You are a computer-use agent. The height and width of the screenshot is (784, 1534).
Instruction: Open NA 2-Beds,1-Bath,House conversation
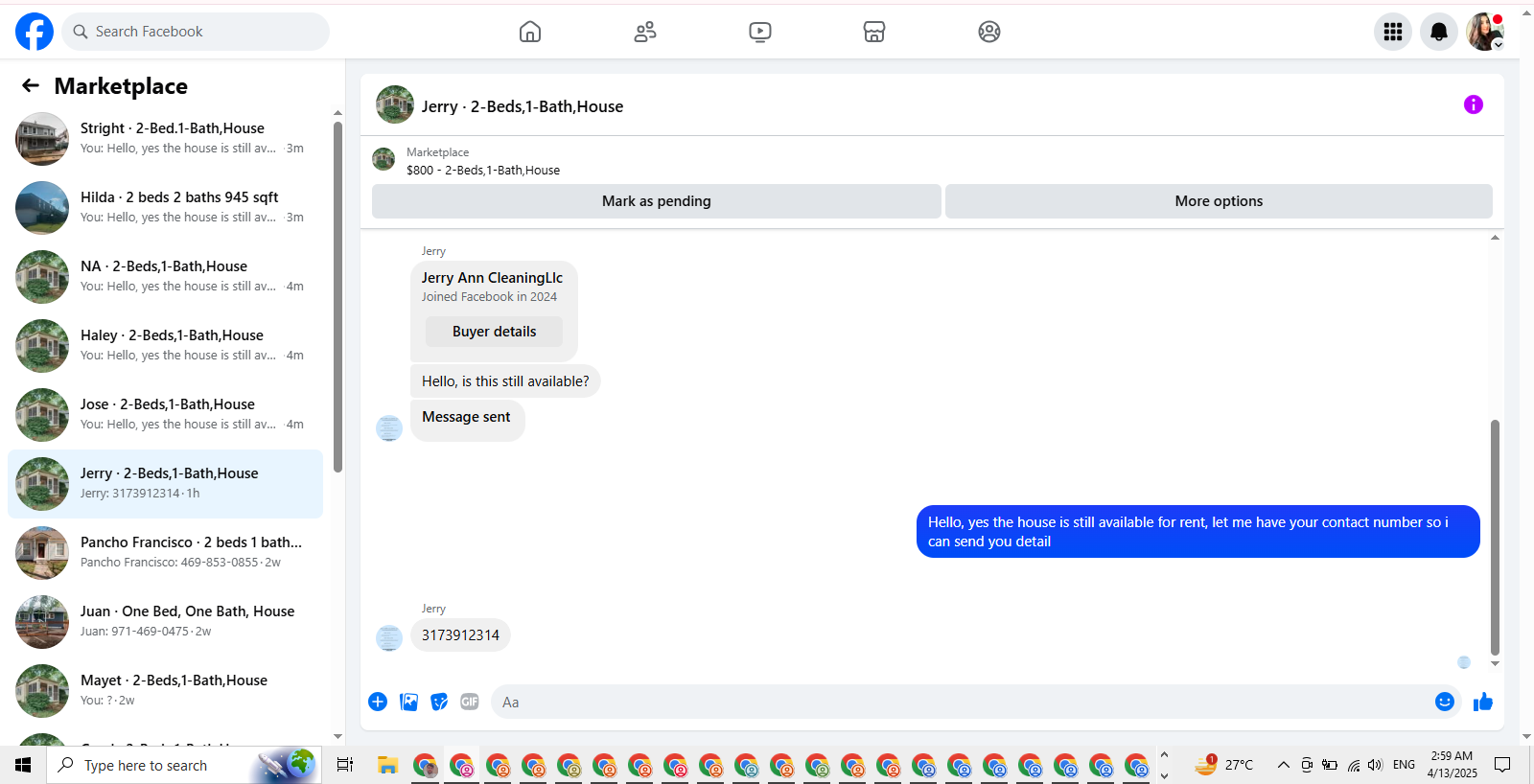click(165, 277)
